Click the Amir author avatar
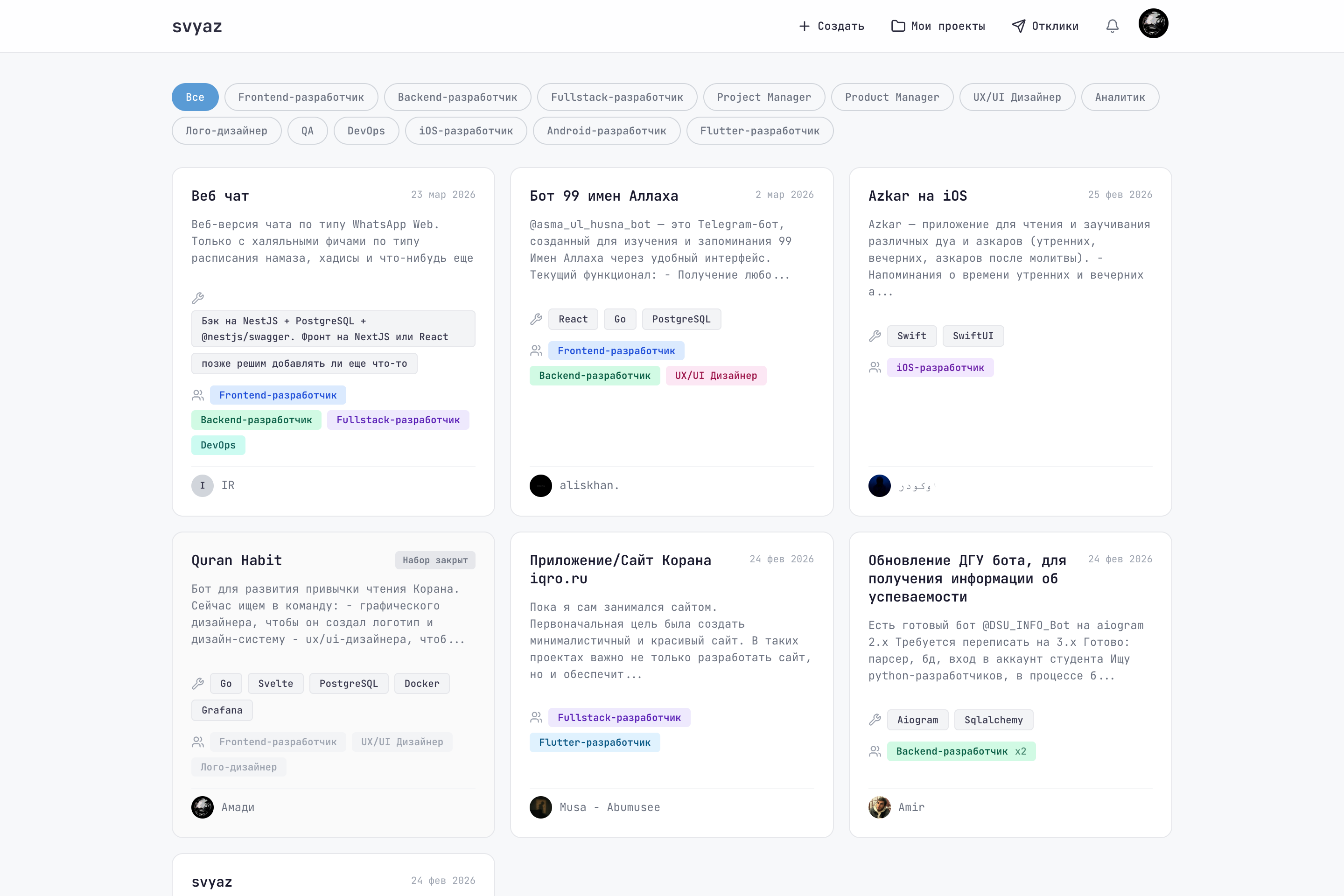 click(879, 807)
